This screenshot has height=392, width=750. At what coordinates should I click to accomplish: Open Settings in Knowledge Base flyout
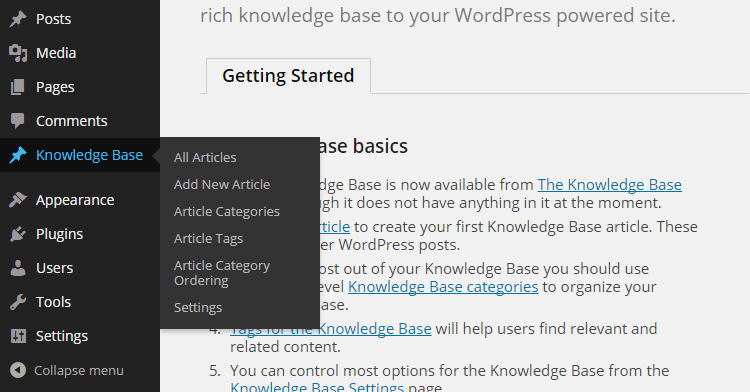198,307
